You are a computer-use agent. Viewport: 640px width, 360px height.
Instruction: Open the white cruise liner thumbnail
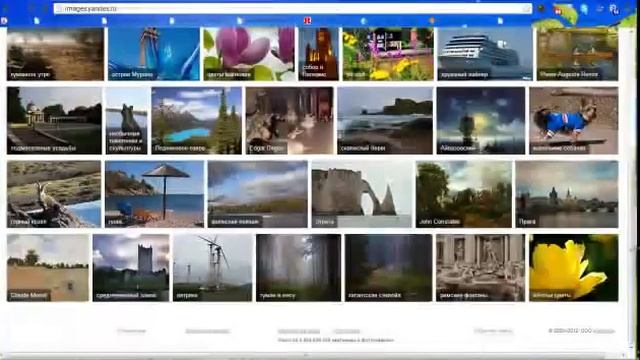point(485,54)
